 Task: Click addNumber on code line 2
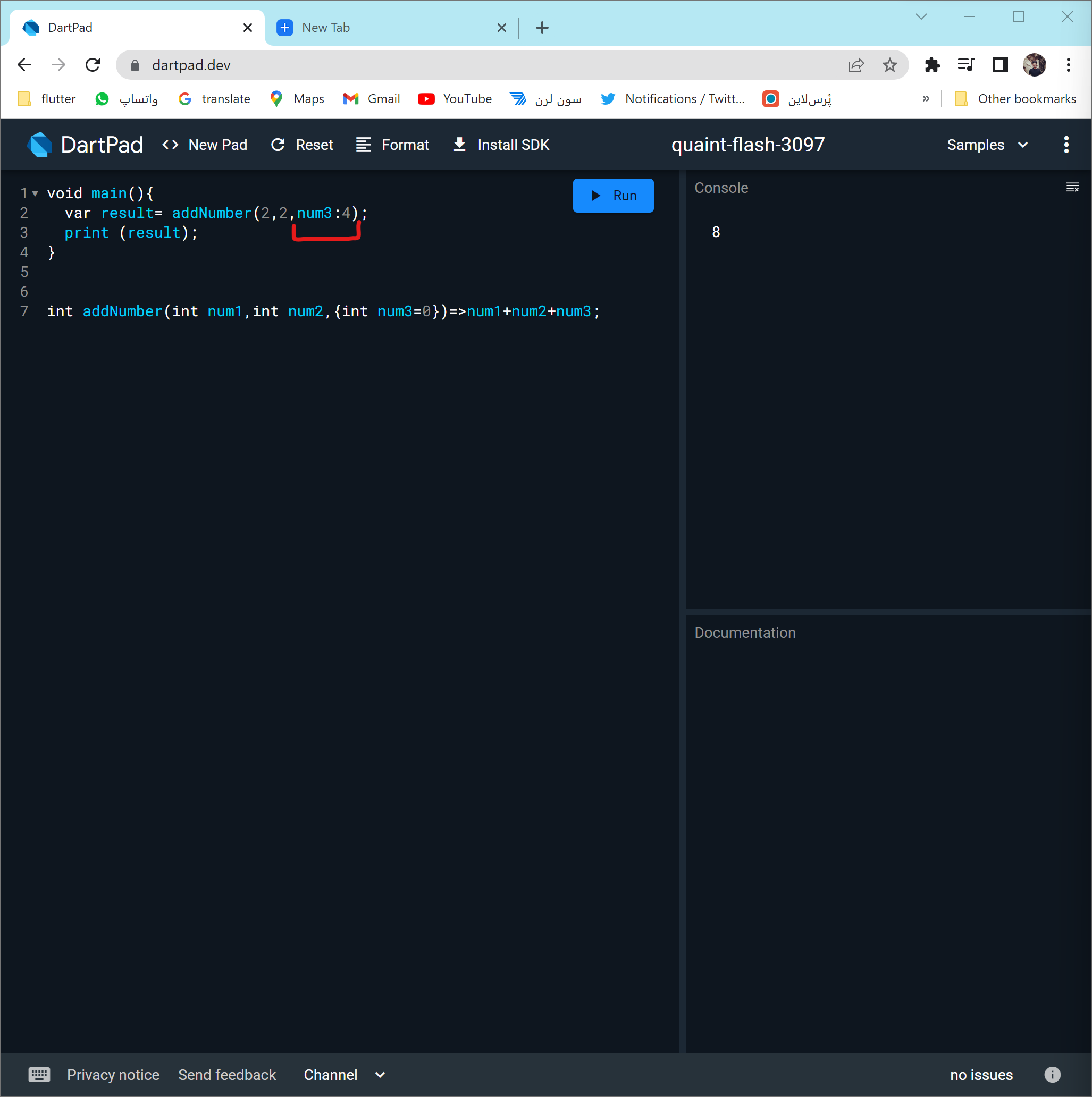tap(212, 213)
